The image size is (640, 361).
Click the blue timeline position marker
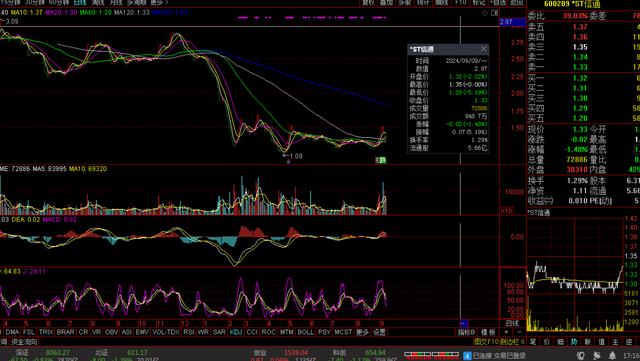[464, 323]
